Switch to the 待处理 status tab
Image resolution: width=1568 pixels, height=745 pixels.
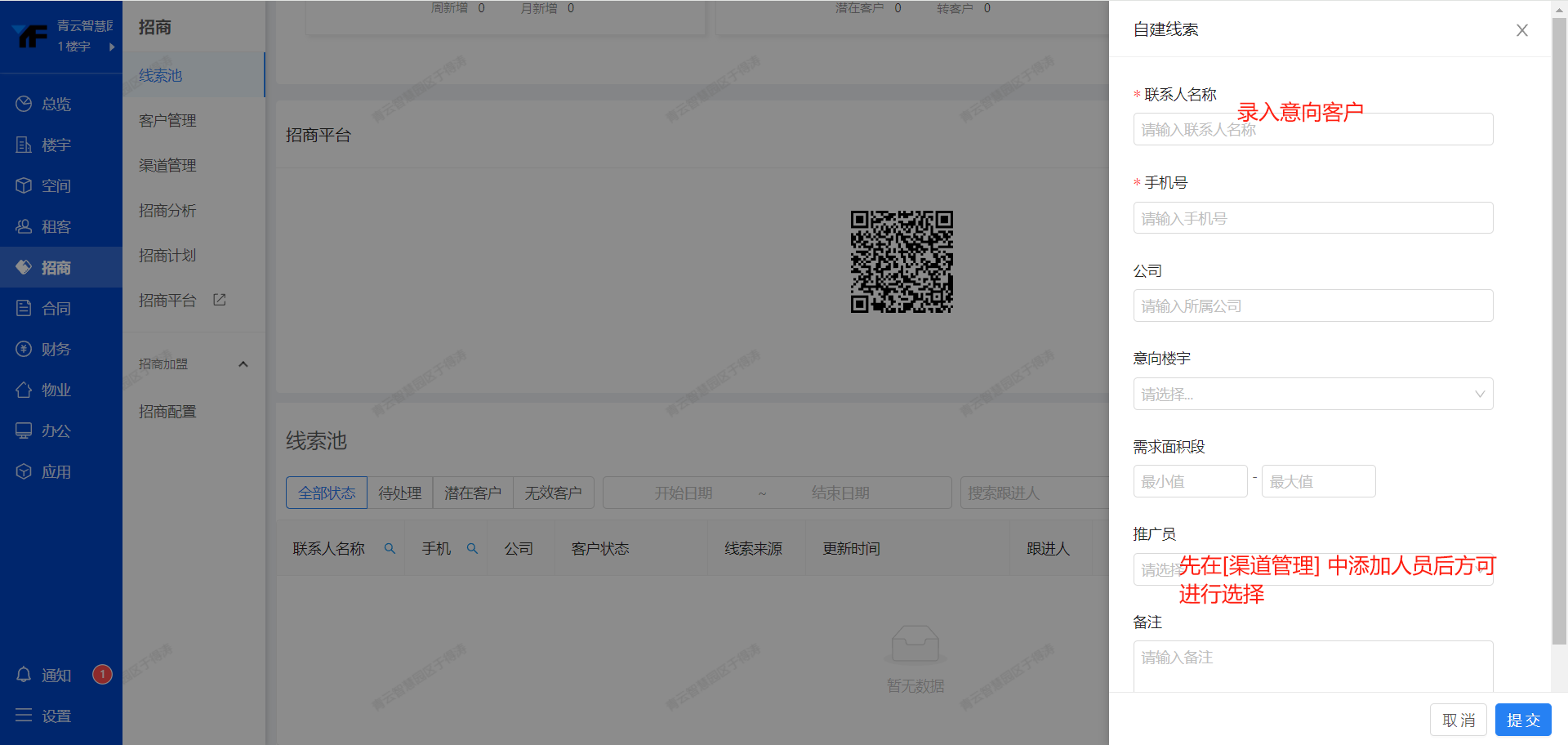point(399,493)
